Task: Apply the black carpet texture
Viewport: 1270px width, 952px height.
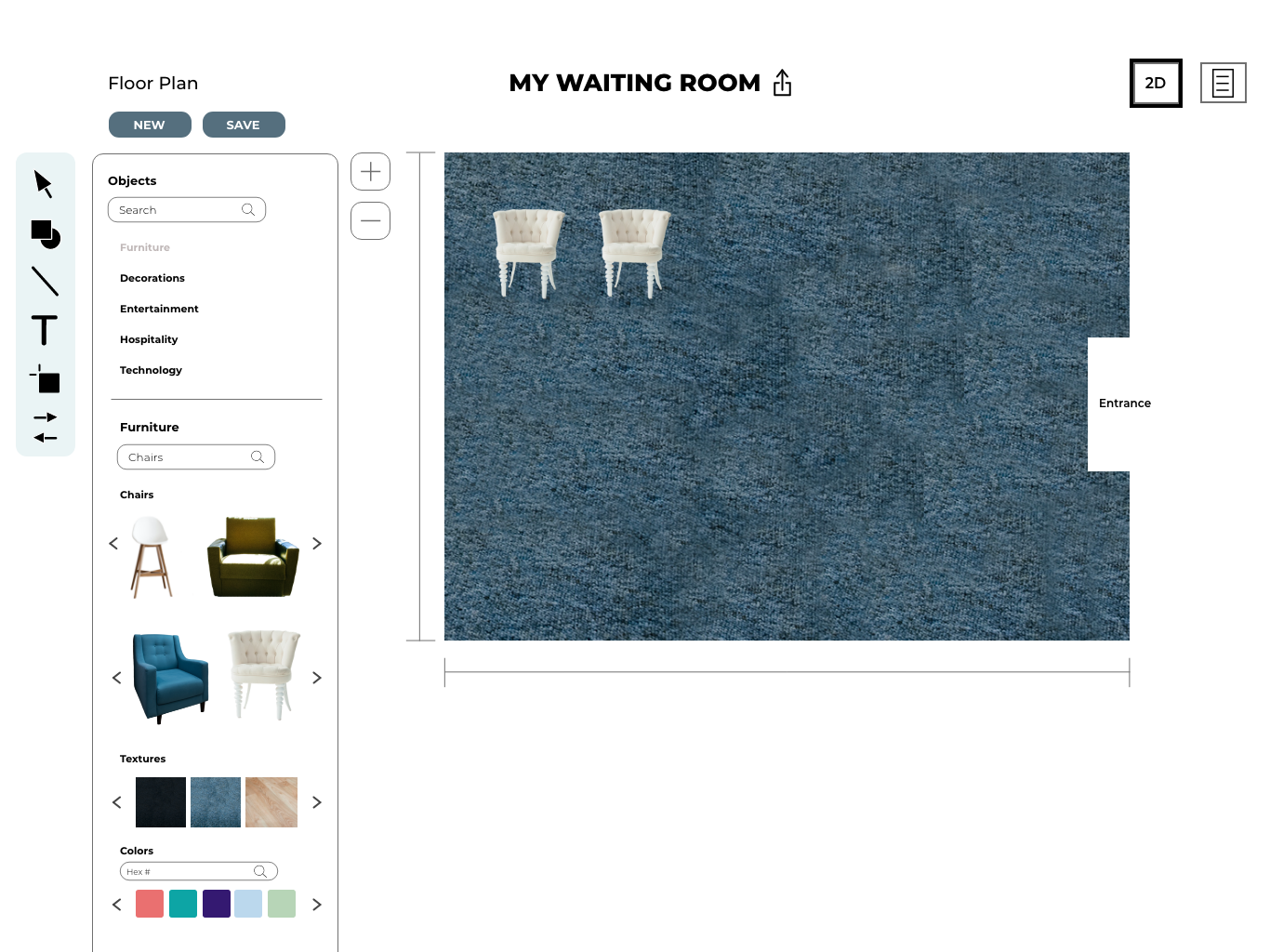Action: point(161,802)
